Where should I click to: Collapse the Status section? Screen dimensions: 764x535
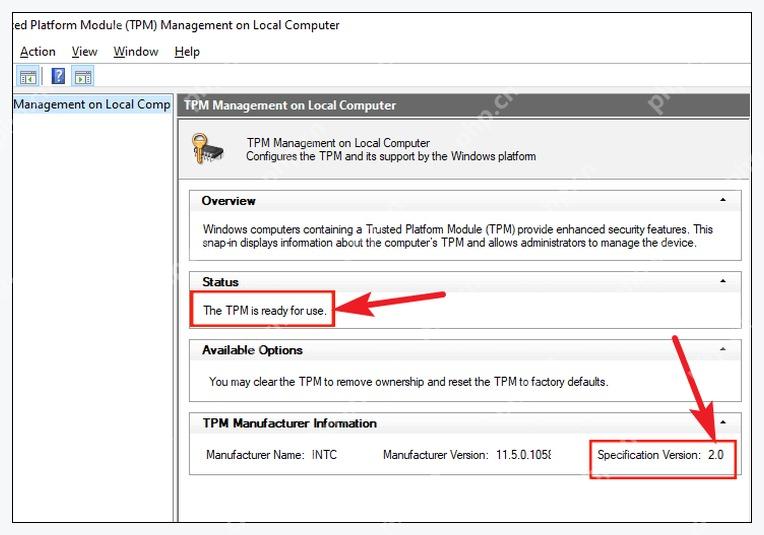(x=723, y=281)
